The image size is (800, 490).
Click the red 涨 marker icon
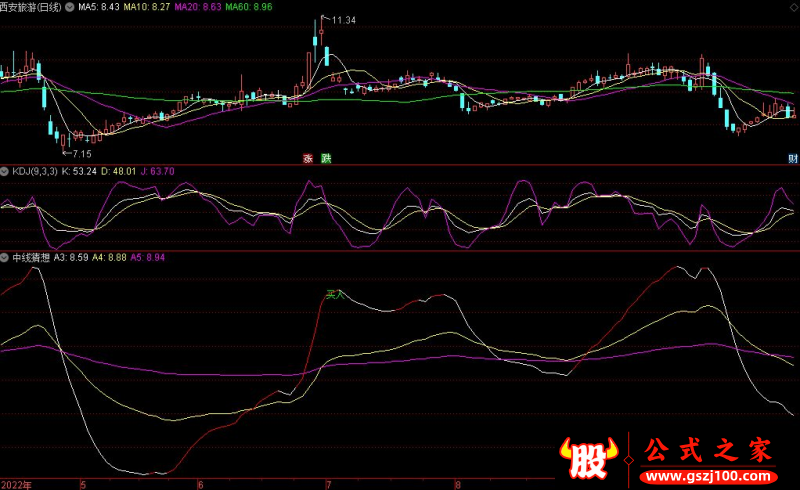click(309, 159)
